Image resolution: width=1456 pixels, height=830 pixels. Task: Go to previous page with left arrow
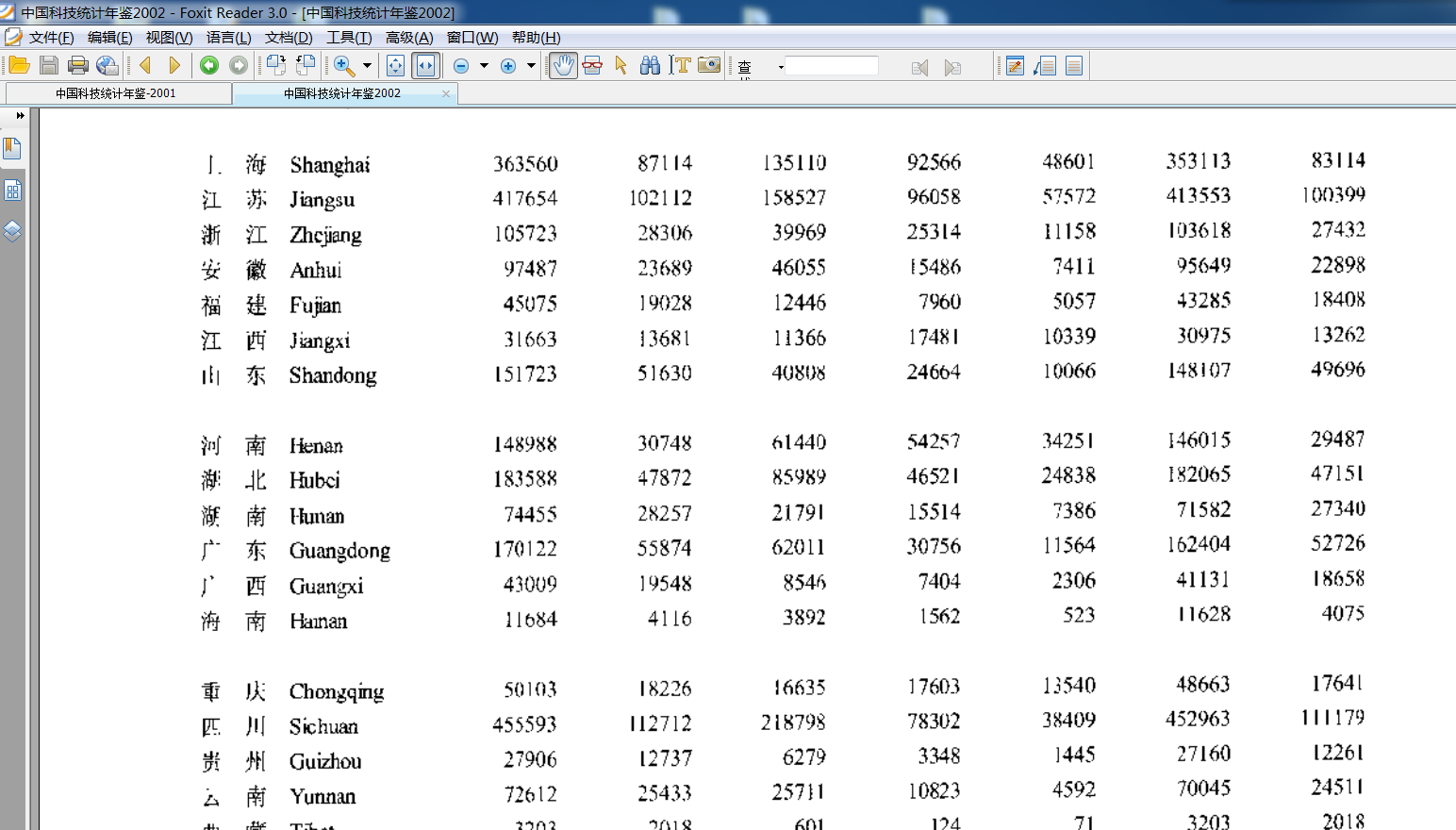145,65
